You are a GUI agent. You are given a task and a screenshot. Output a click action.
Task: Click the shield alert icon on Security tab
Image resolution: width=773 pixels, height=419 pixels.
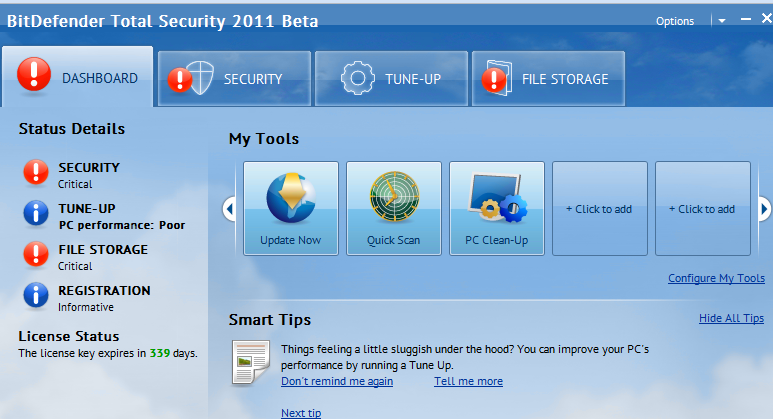coord(191,78)
